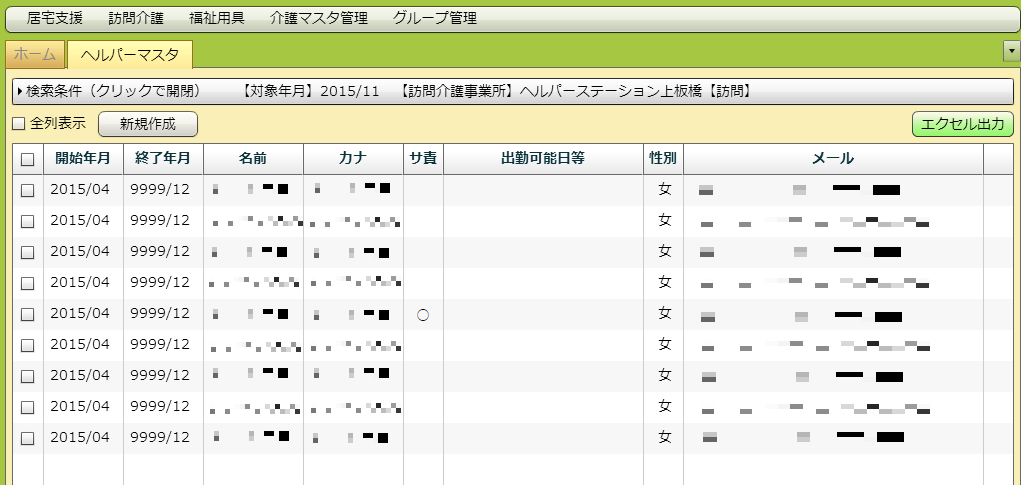Click the エクセル出力 button
This screenshot has width=1021, height=485.
tap(962, 124)
